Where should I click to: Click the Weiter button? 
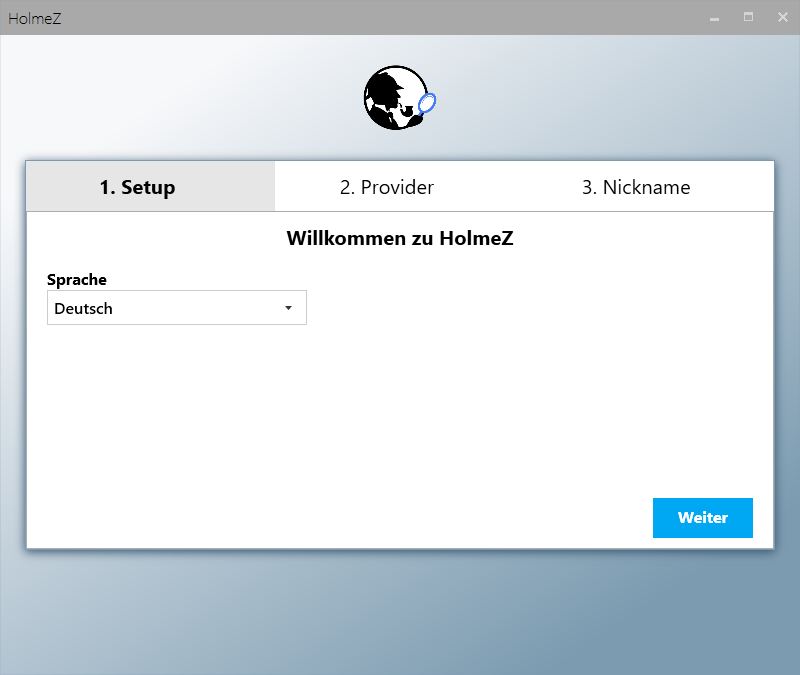point(703,517)
